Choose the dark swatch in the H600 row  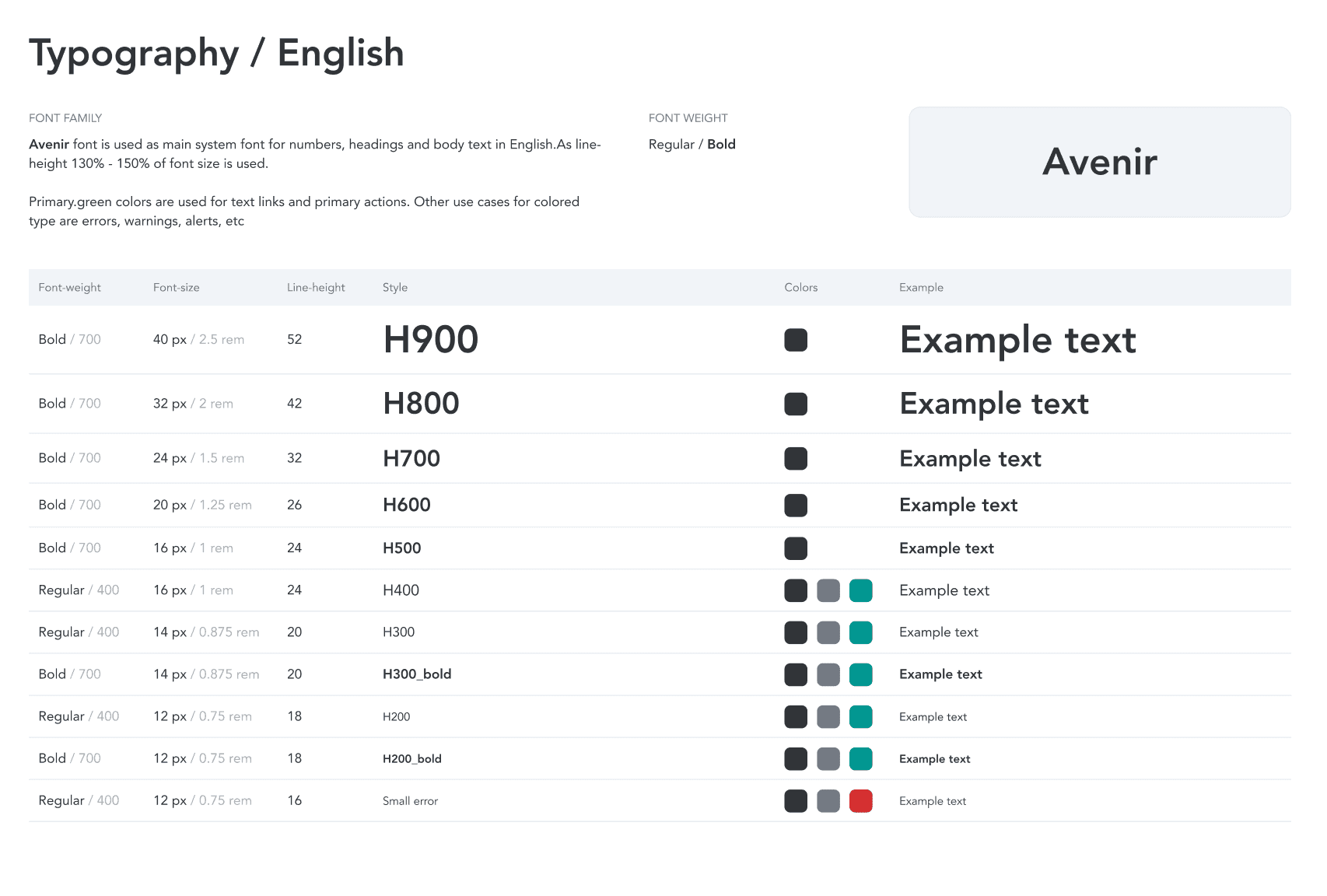pos(796,505)
